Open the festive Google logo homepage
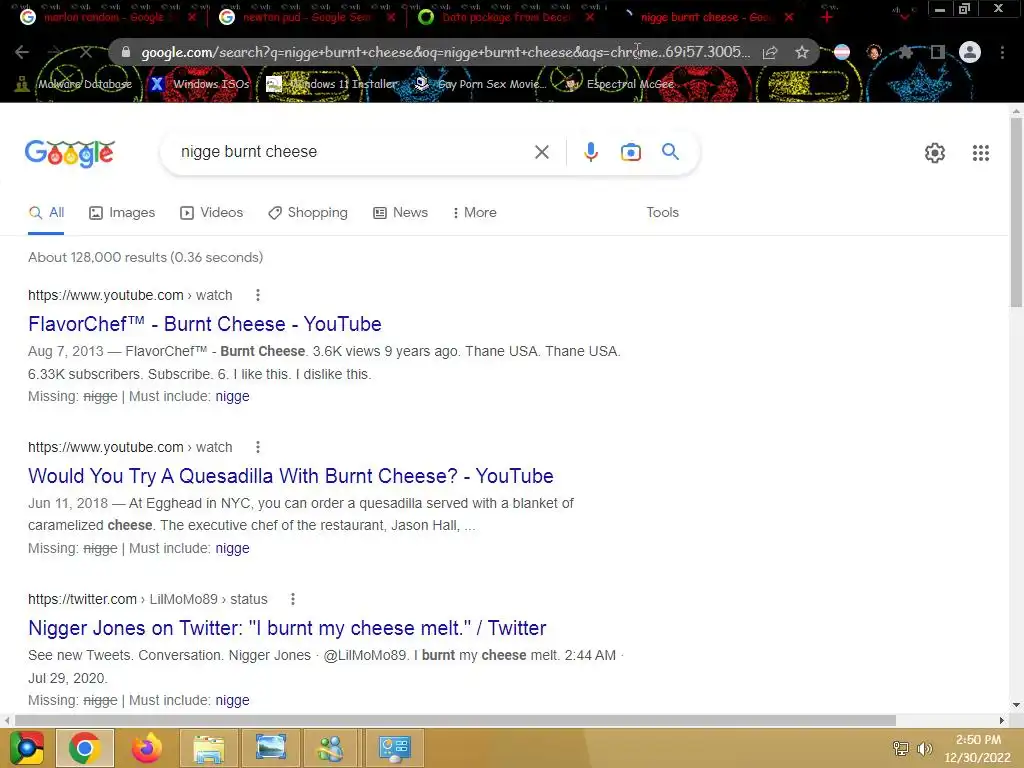Viewport: 1024px width, 768px height. [70, 153]
